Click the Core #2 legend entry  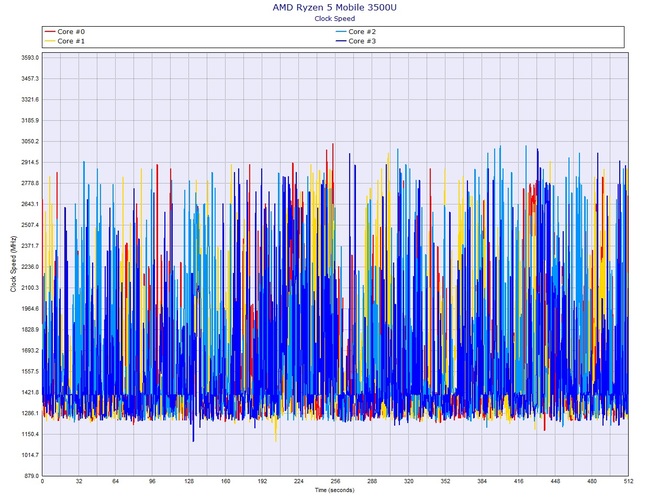coord(356,32)
